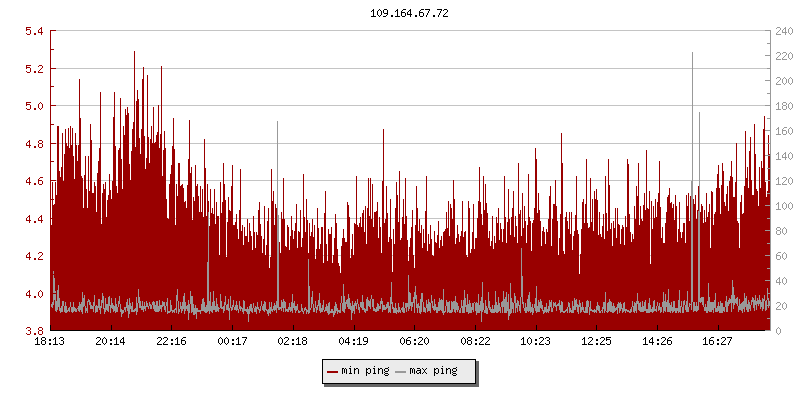Image resolution: width=800 pixels, height=400 pixels.
Task: Click the 08:22 time label
Action: (475, 342)
